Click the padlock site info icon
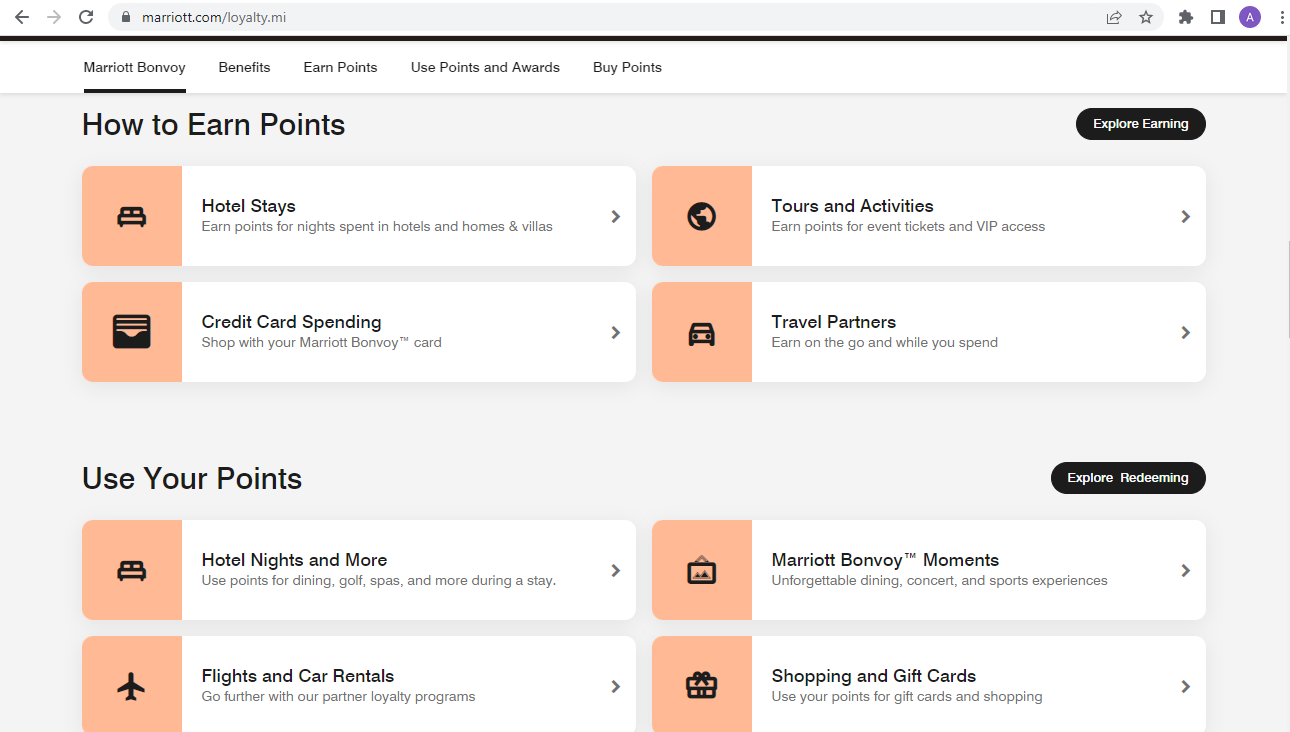 click(126, 17)
